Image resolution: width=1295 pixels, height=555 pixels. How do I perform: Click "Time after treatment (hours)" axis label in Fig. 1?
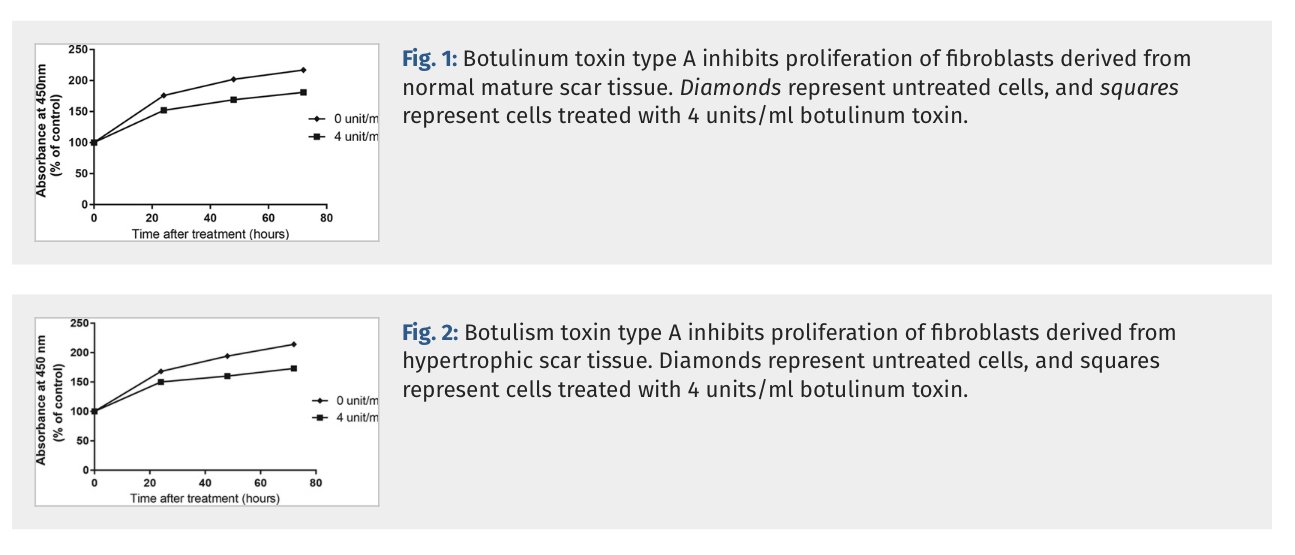pyautogui.click(x=210, y=234)
